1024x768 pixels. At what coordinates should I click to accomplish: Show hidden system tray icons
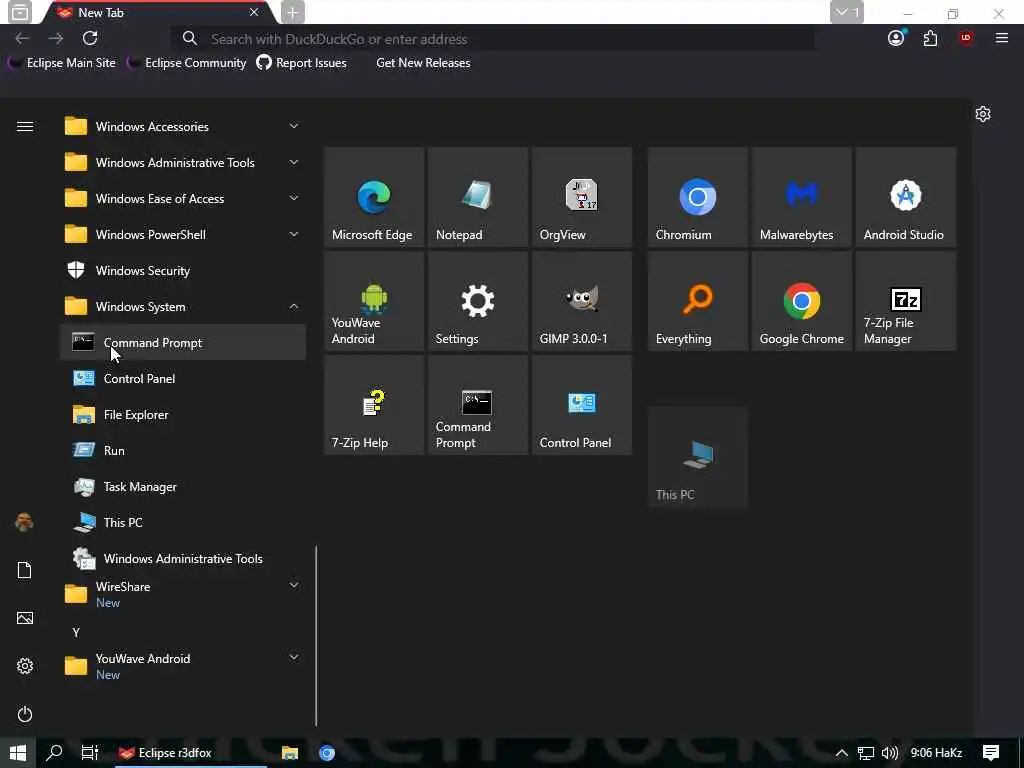click(x=842, y=753)
